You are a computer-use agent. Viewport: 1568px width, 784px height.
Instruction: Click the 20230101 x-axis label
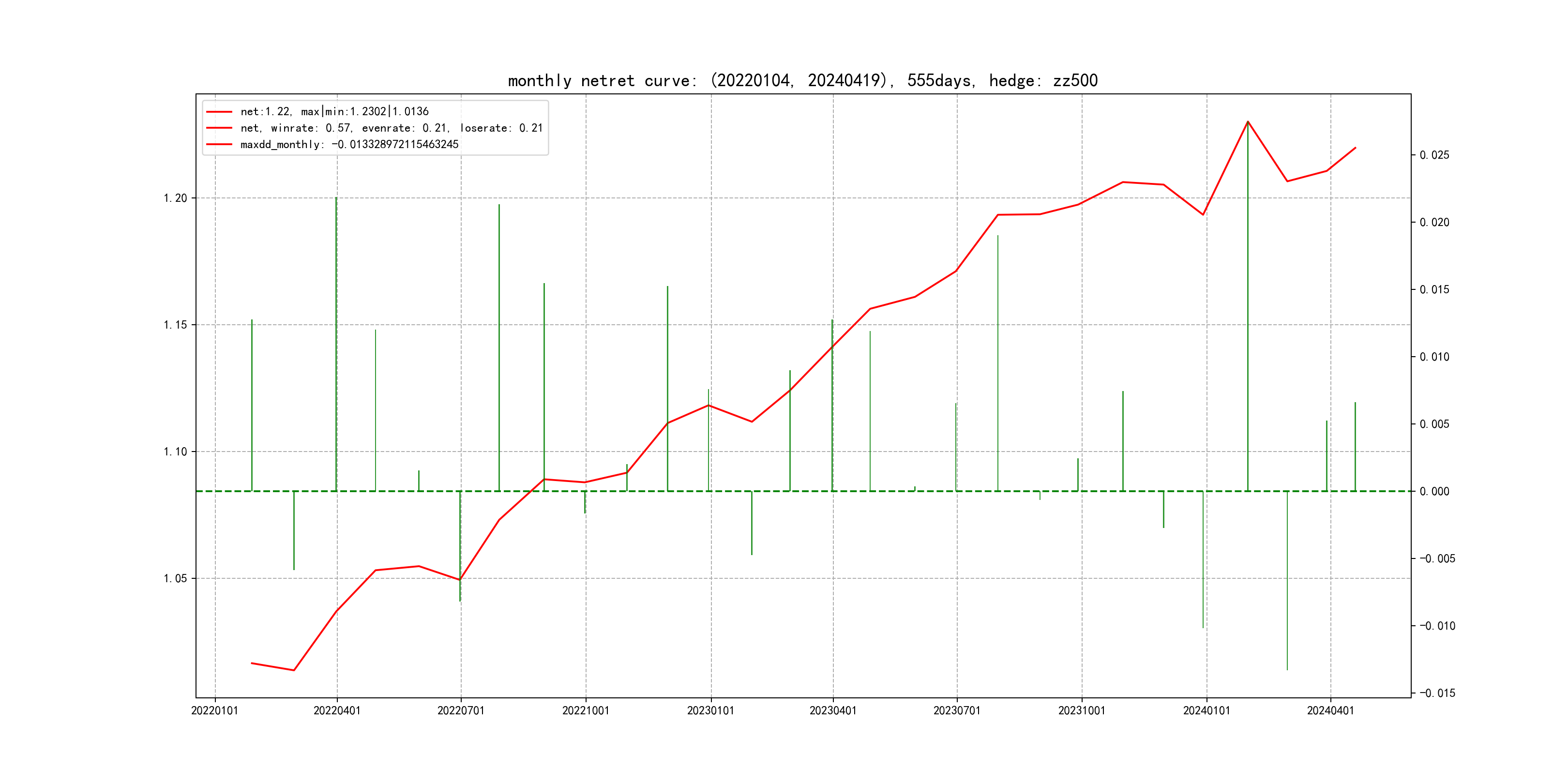[x=710, y=710]
